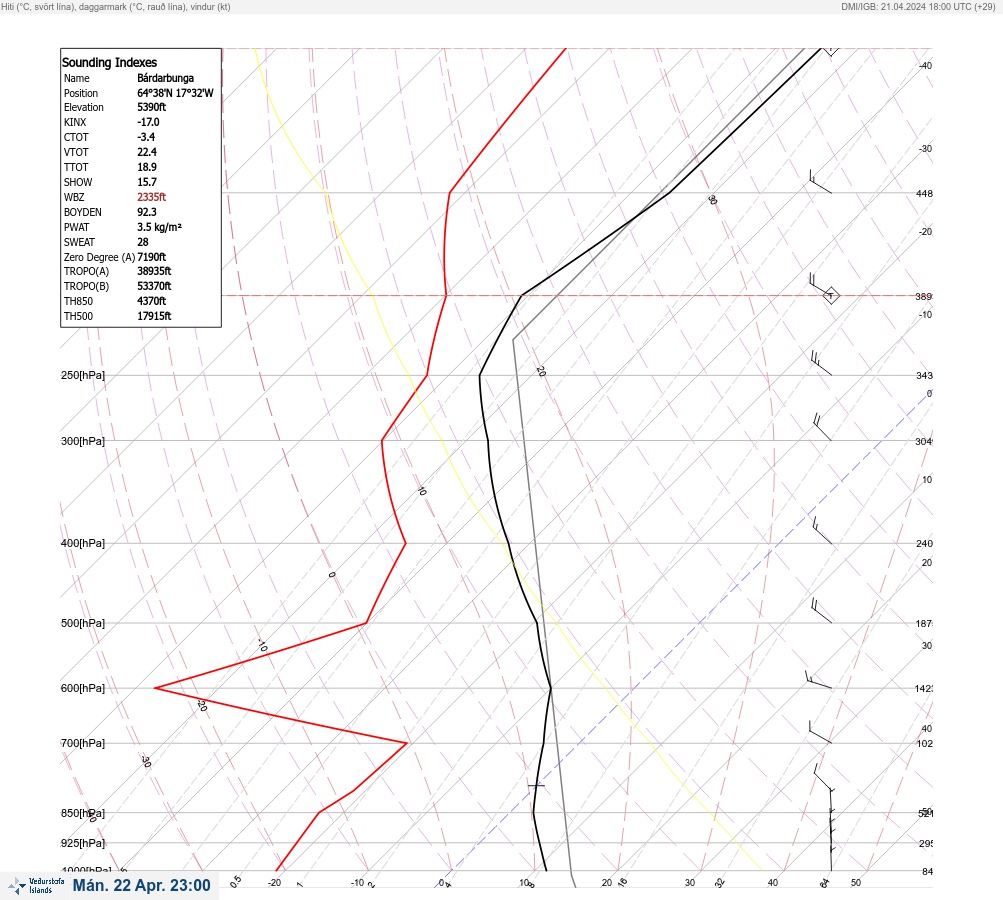Click the CTOT value '-3.4'
The width and height of the screenshot is (1003, 900).
(x=146, y=137)
